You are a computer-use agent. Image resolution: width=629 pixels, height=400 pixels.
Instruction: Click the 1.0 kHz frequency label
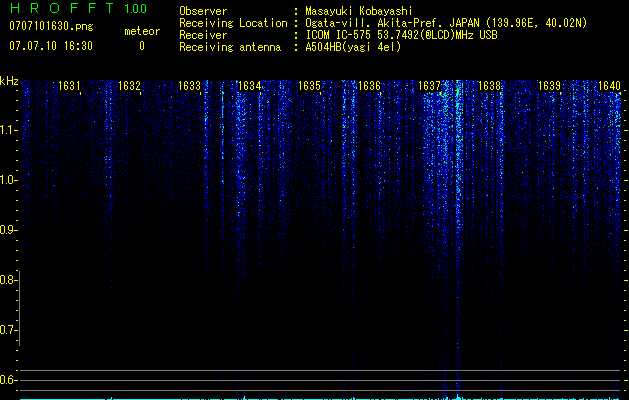pyautogui.click(x=7, y=180)
